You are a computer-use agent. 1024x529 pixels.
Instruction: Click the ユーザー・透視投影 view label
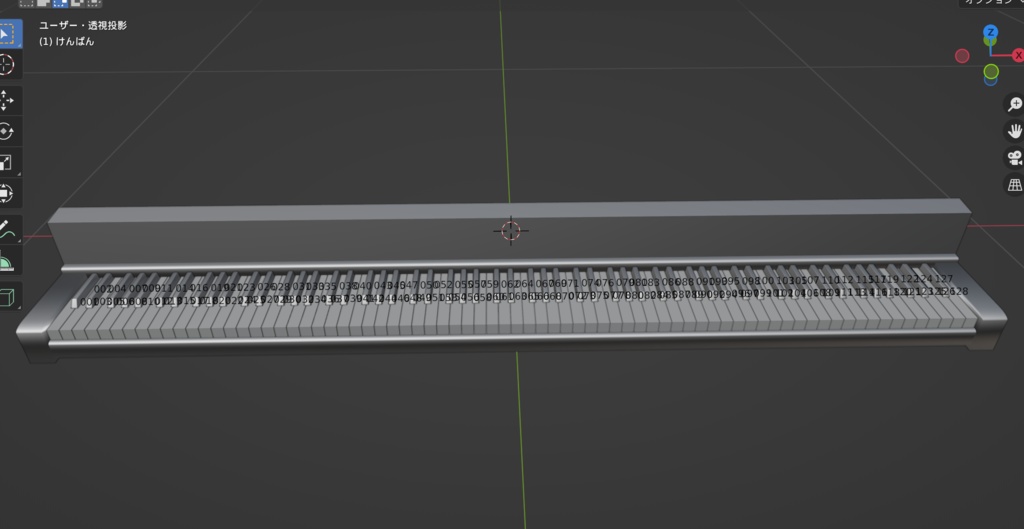pos(83,25)
